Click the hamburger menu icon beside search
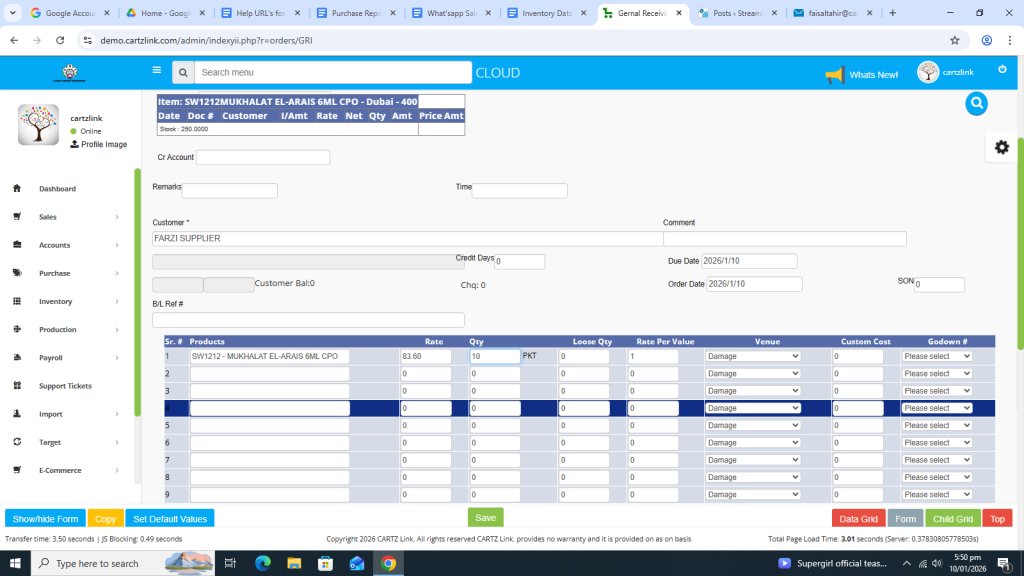1024x576 pixels. pyautogui.click(x=156, y=71)
